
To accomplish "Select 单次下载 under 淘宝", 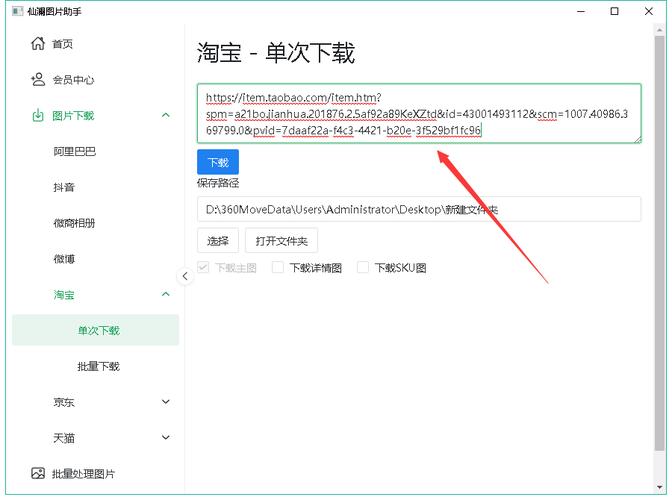I will tap(95, 330).
